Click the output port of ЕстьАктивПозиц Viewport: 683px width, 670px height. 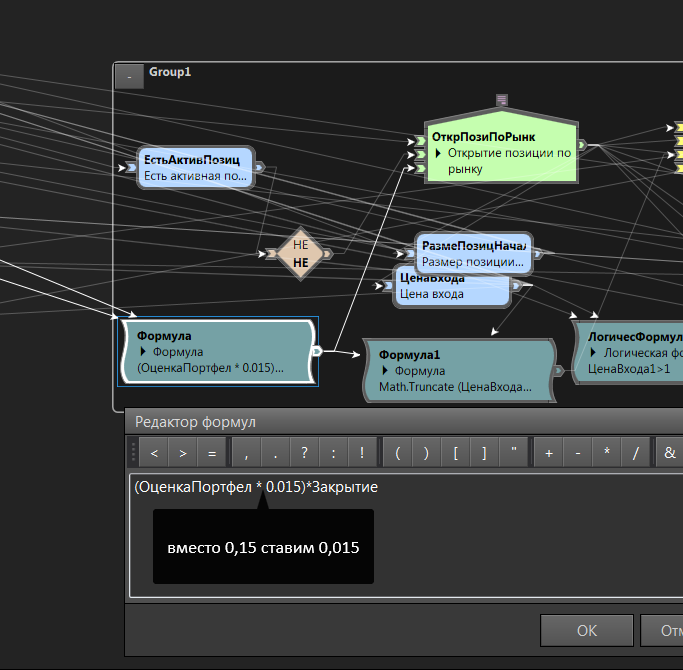pos(260,167)
